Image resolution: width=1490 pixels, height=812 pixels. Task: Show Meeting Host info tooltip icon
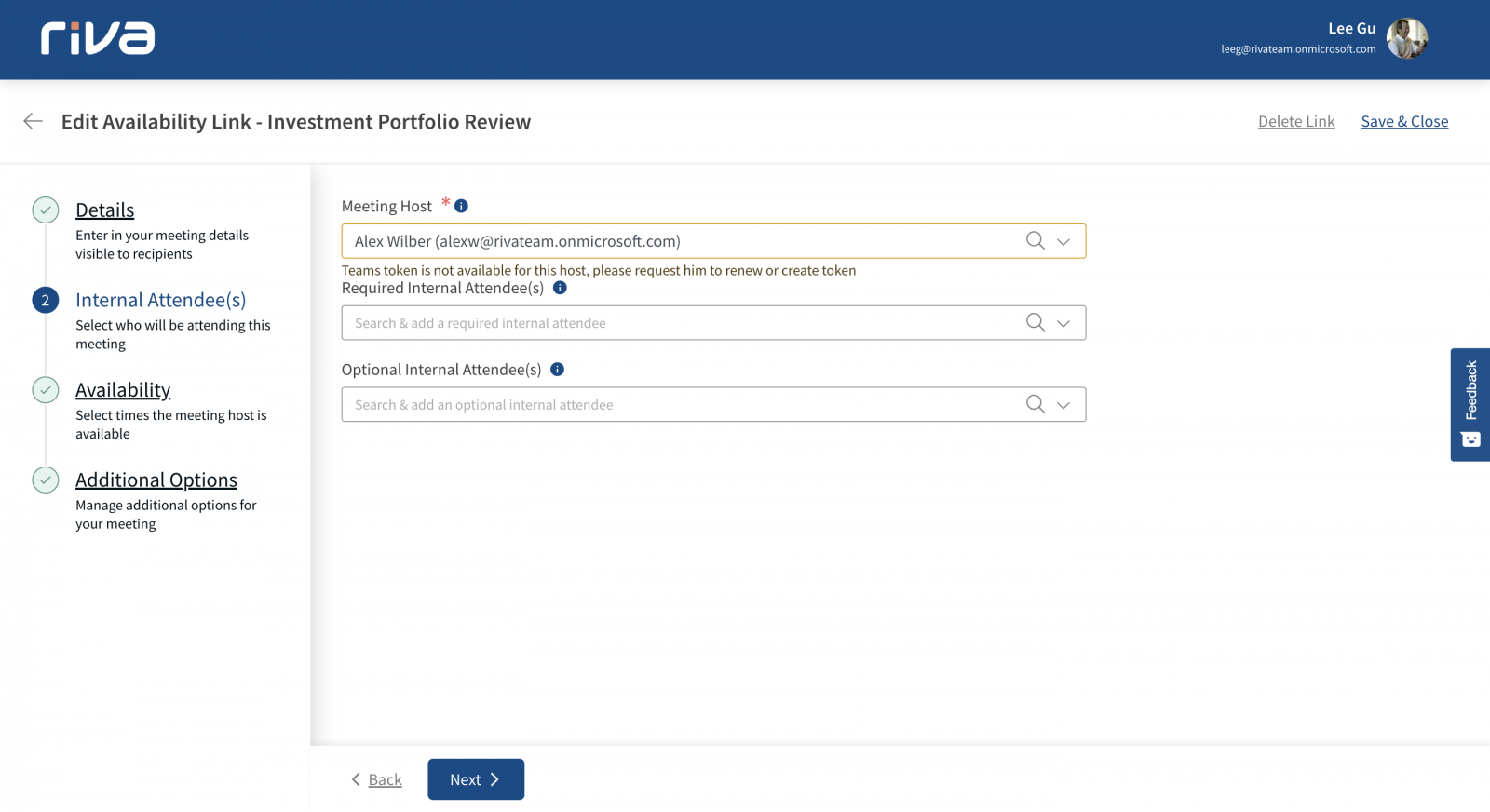pyautogui.click(x=461, y=206)
